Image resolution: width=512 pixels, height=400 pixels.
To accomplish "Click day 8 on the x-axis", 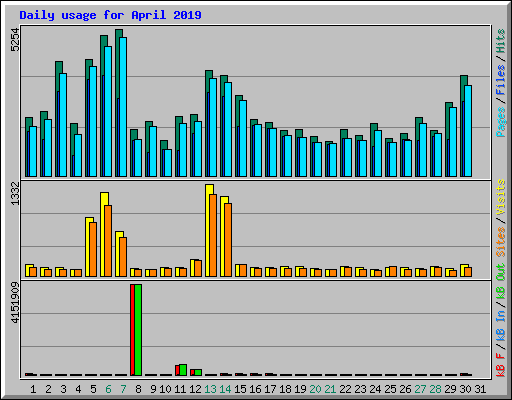I will click(x=138, y=389).
